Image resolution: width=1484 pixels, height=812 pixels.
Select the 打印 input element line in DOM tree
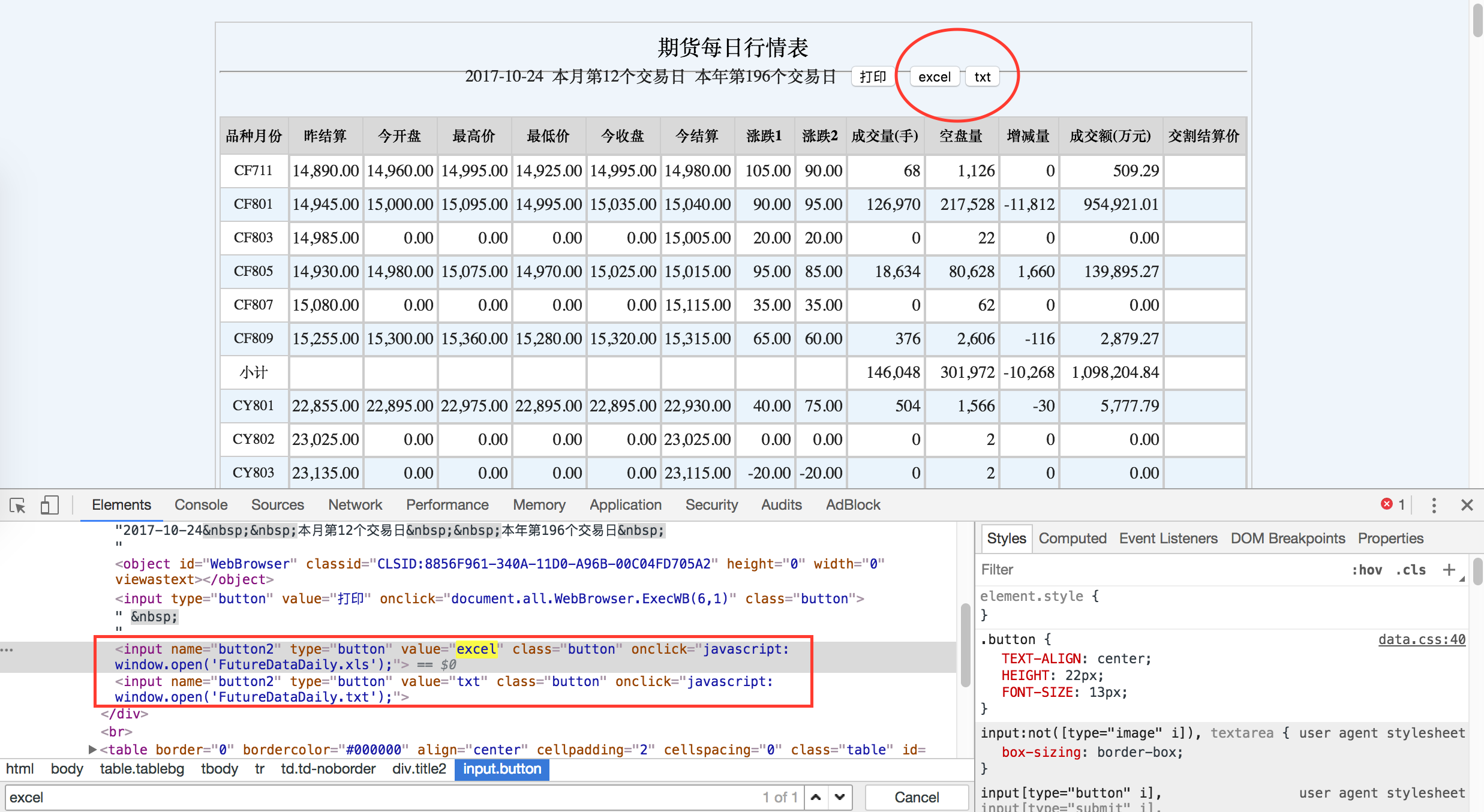click(x=489, y=599)
